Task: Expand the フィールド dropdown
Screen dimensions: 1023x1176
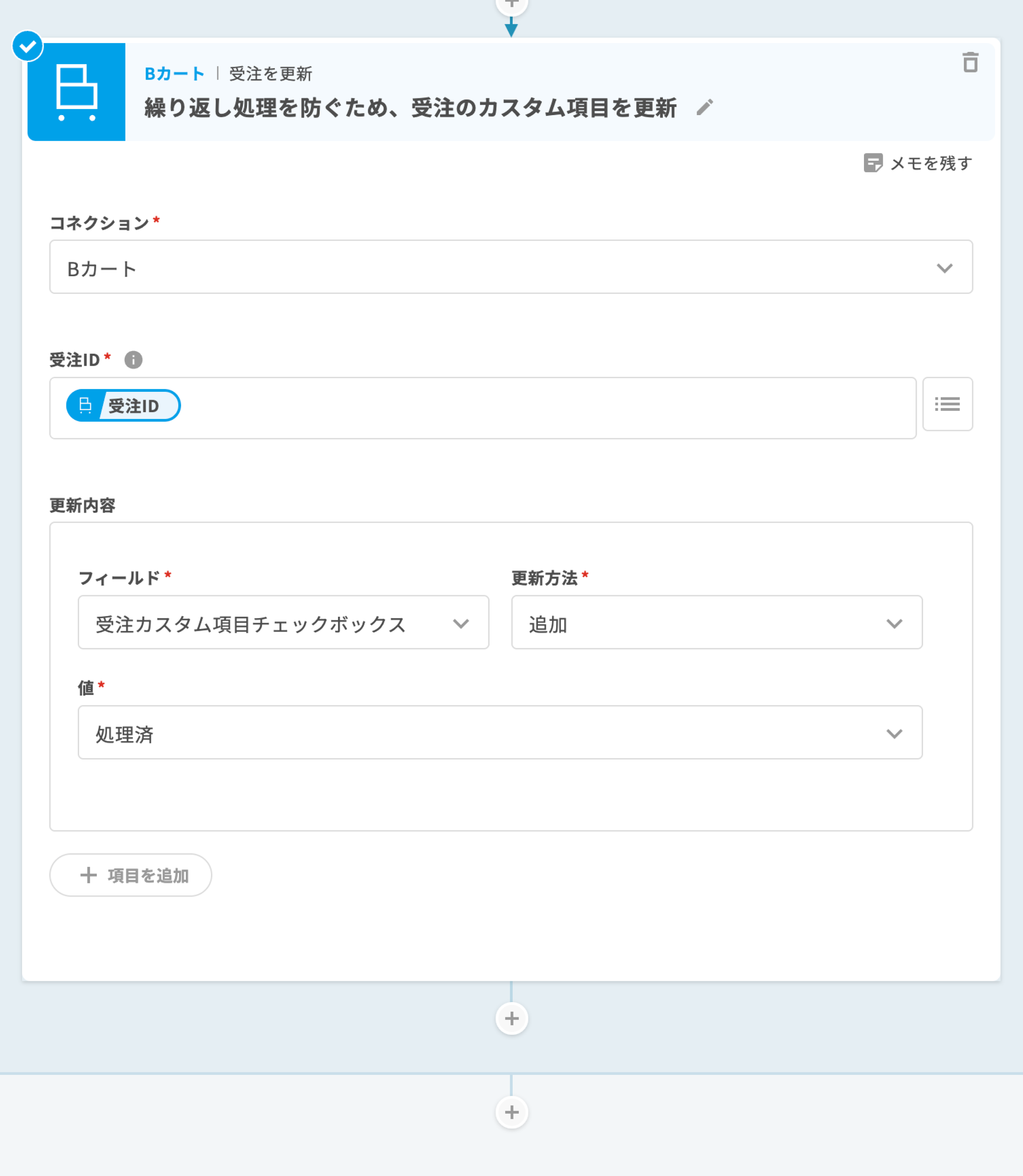Action: pyautogui.click(x=283, y=622)
